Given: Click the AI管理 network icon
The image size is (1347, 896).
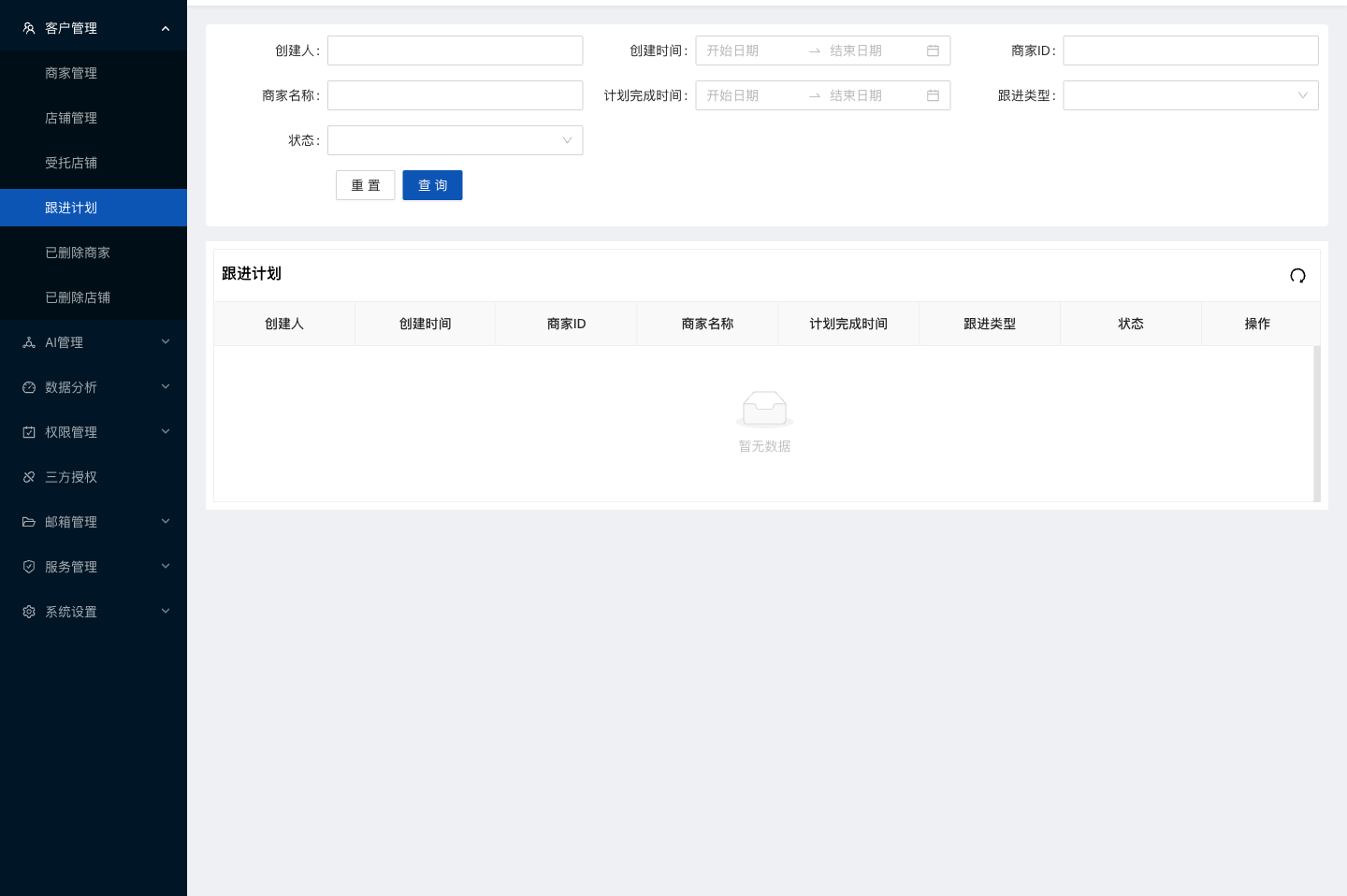Looking at the screenshot, I should click(x=29, y=342).
